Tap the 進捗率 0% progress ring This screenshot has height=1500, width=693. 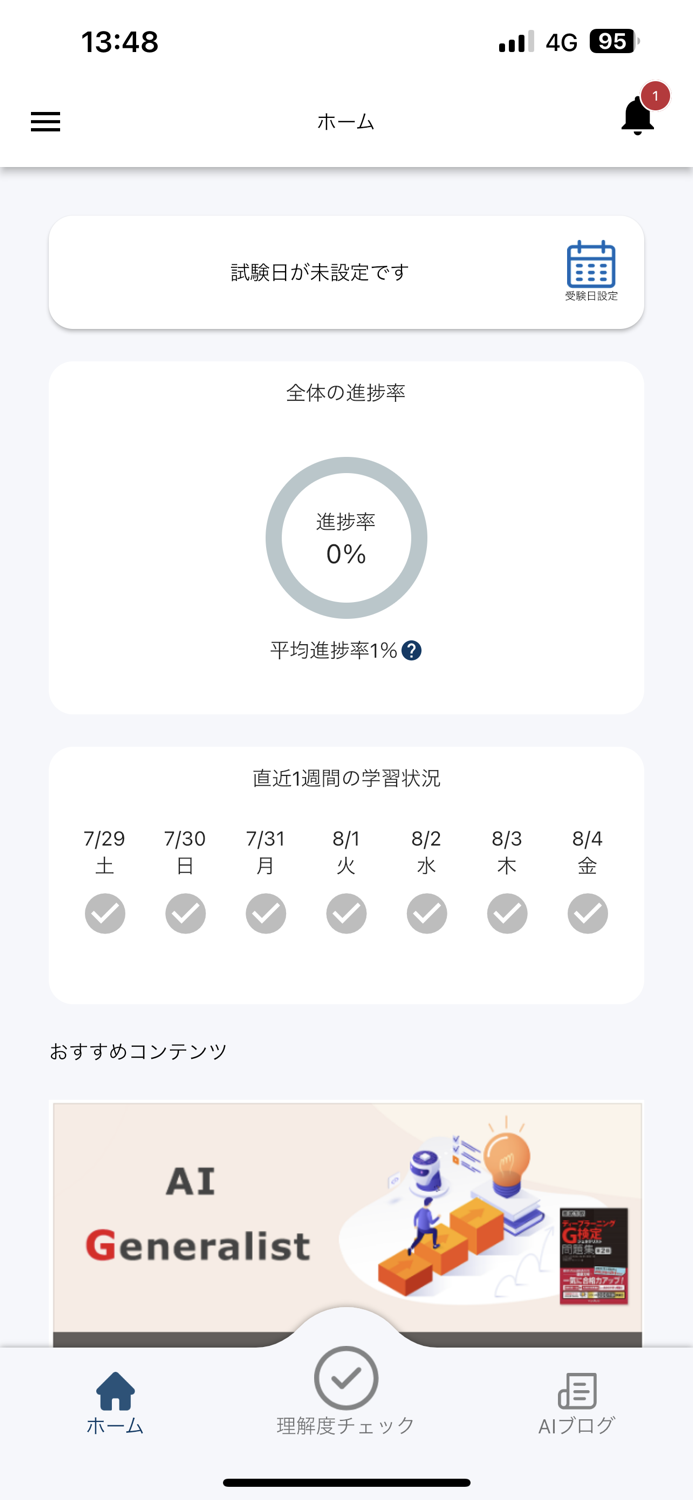click(346, 538)
